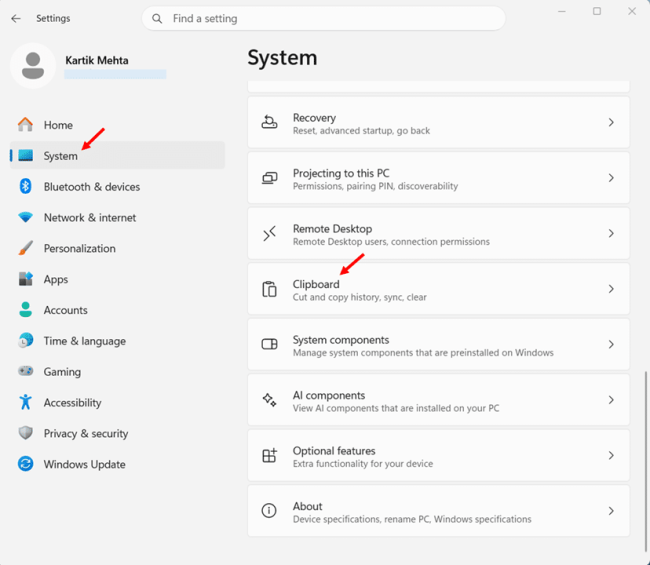Click the Privacy shield icon
The height and width of the screenshot is (565, 650).
(26, 433)
